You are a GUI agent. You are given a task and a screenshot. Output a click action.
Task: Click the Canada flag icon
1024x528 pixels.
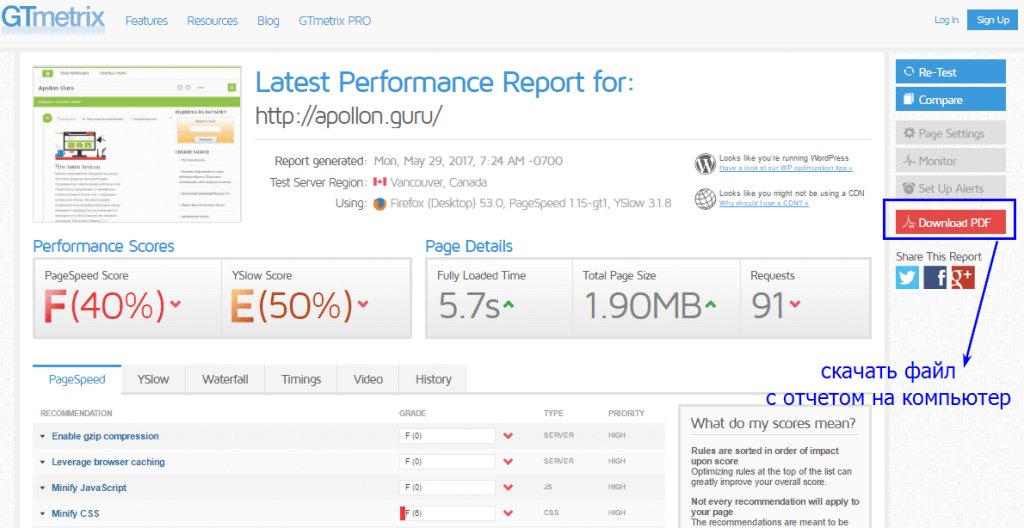(x=379, y=182)
